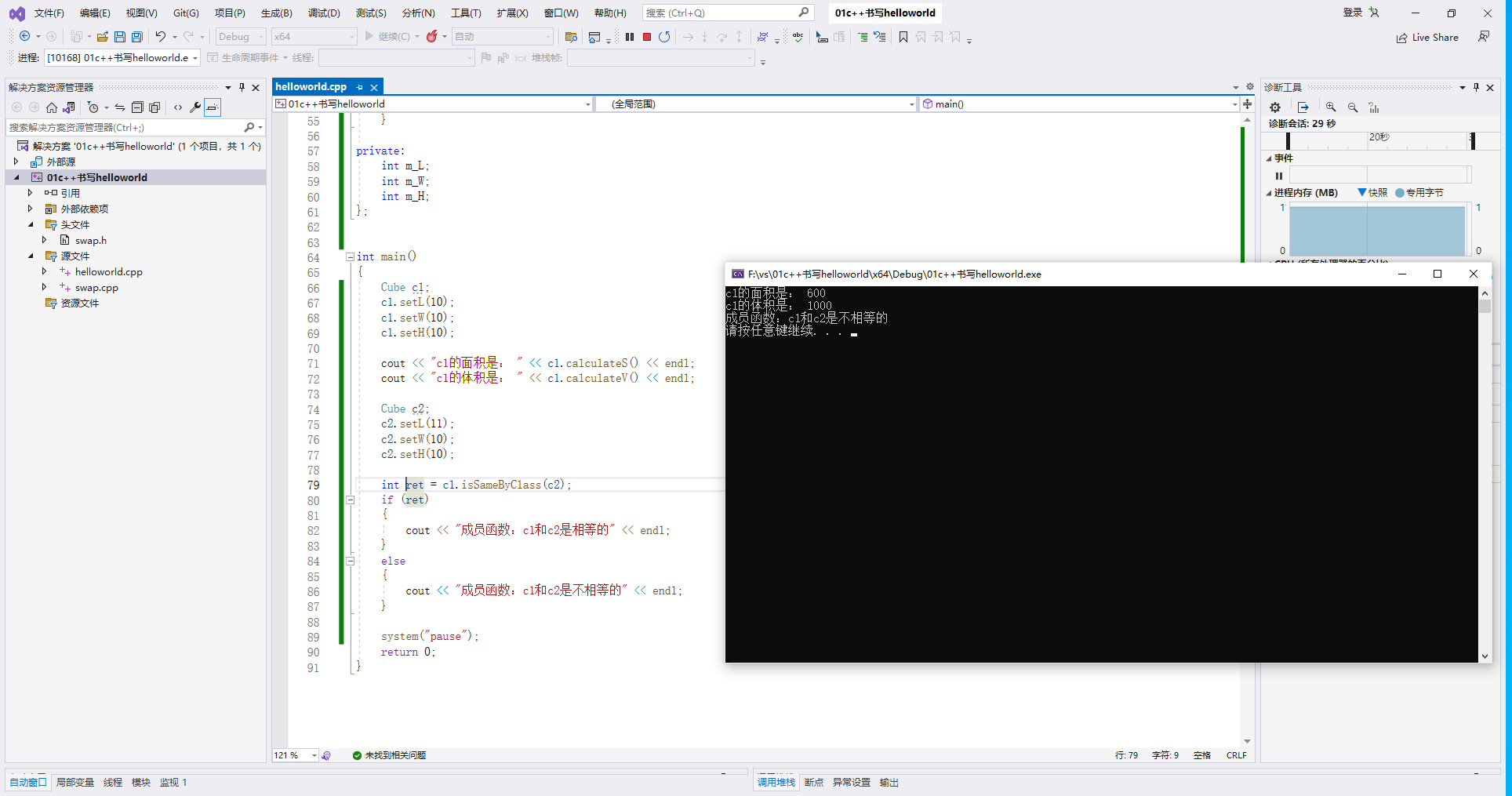Expand the References node
The width and height of the screenshot is (1512, 796).
click(x=31, y=193)
